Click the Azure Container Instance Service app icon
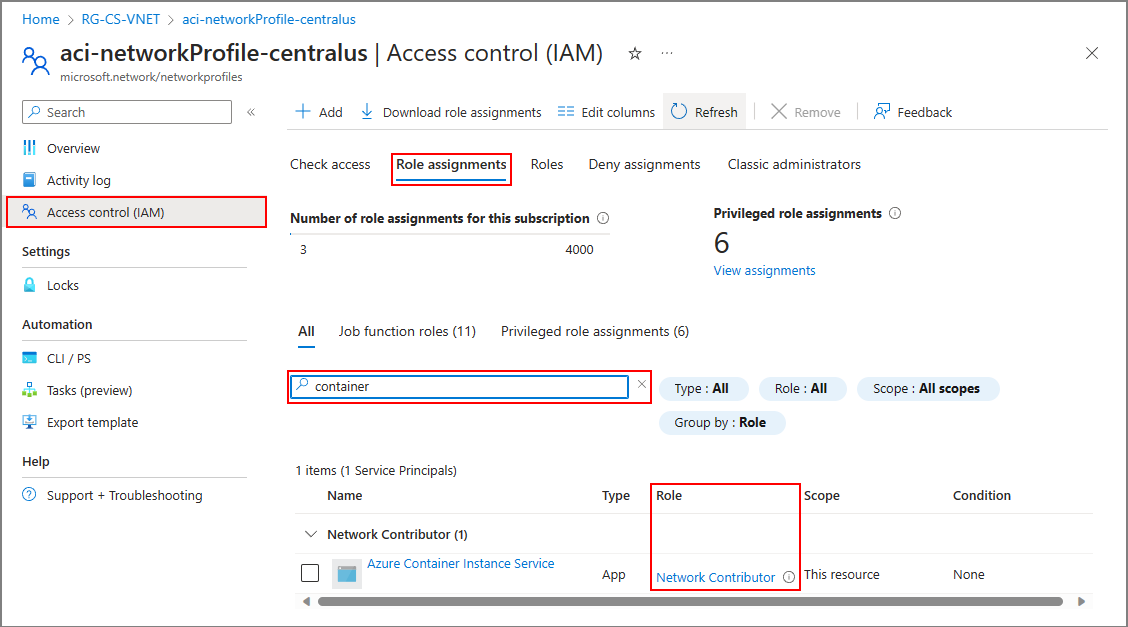1128x627 pixels. 347,574
